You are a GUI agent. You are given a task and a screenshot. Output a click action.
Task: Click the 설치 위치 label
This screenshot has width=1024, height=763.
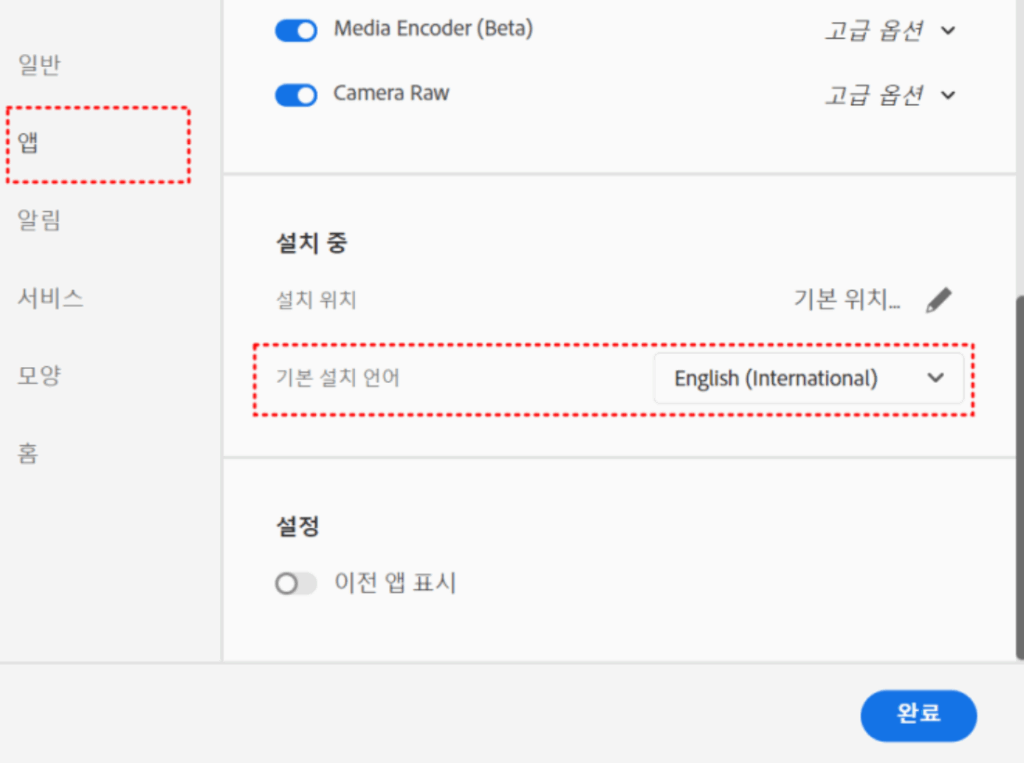pyautogui.click(x=316, y=300)
